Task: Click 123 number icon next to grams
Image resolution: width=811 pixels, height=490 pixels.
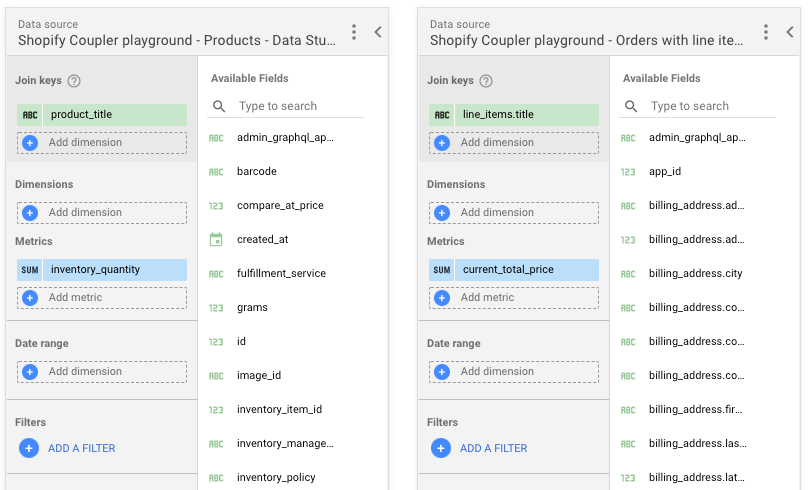Action: click(216, 308)
